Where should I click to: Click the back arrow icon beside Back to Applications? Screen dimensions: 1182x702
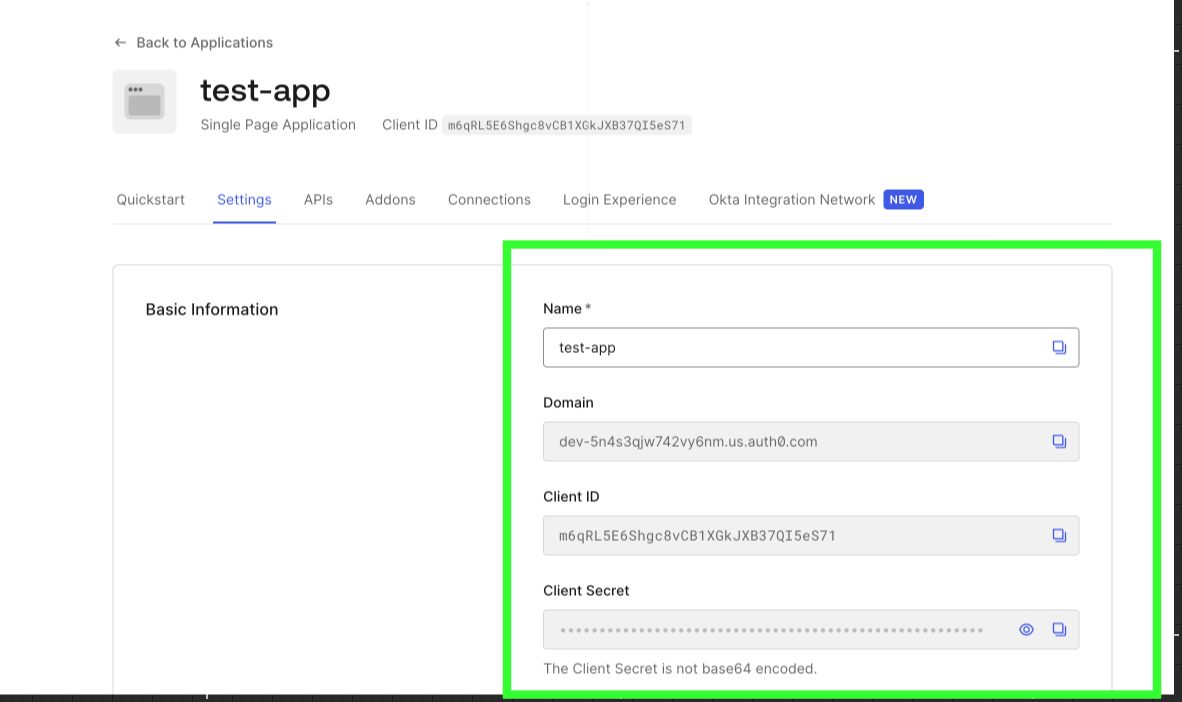tap(120, 43)
